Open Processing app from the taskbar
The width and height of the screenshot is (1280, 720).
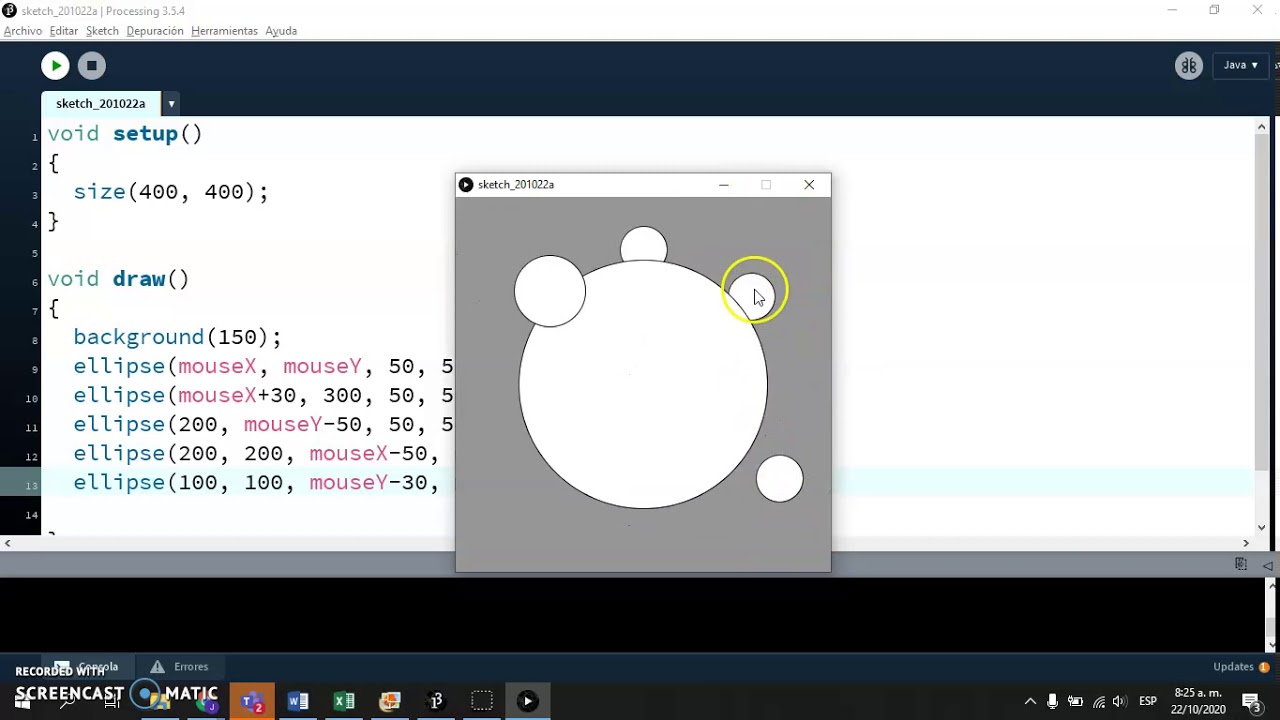pyautogui.click(x=436, y=701)
